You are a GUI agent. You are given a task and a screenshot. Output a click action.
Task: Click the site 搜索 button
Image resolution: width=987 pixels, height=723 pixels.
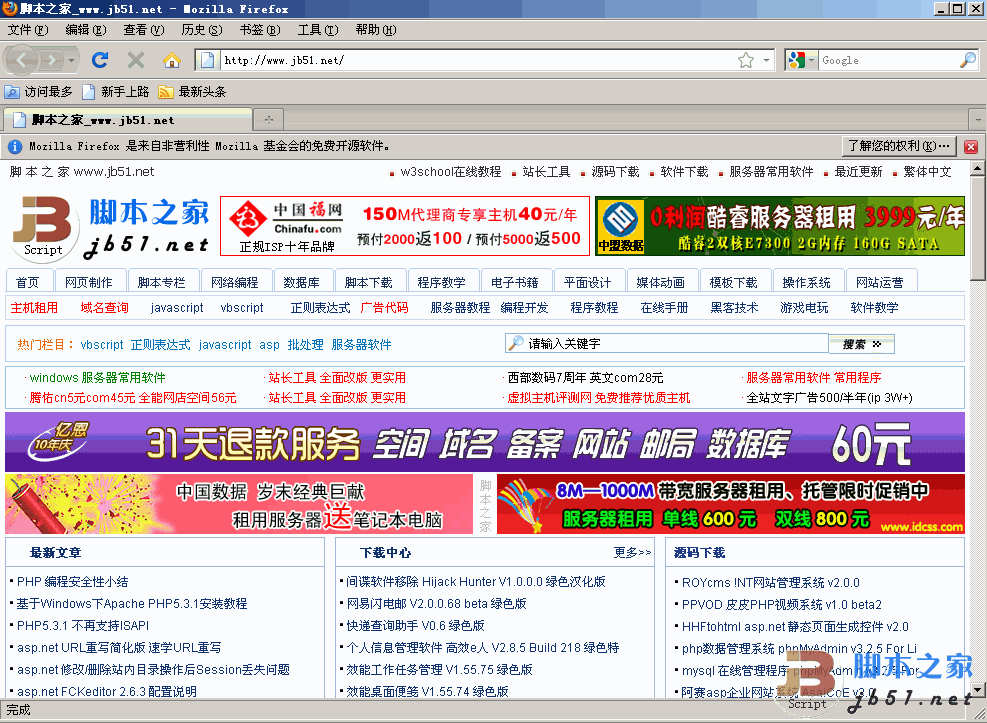click(860, 344)
